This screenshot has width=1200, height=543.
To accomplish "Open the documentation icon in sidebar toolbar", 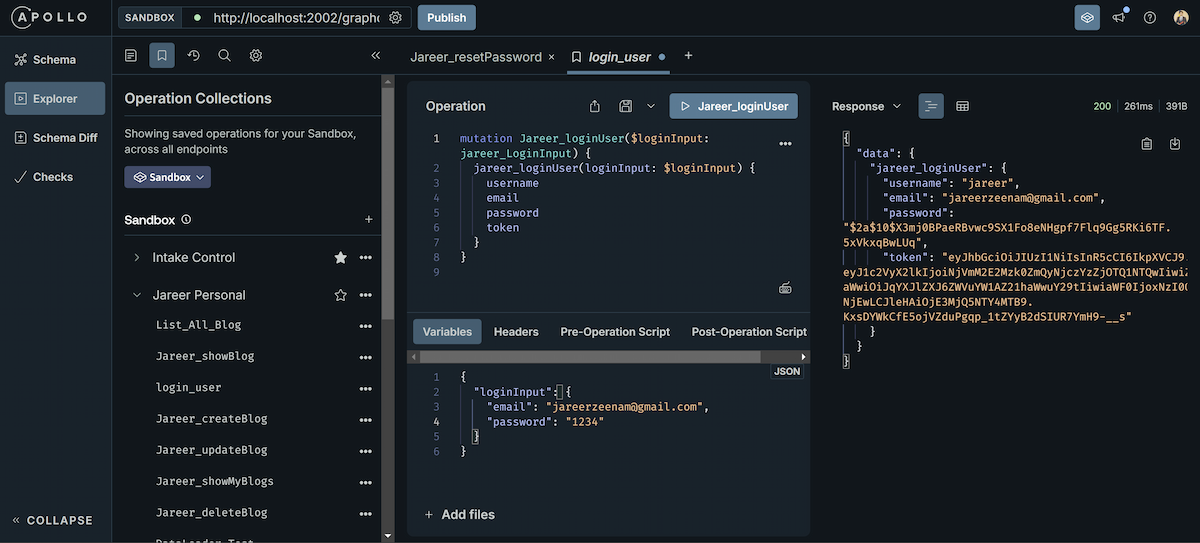I will click(x=131, y=56).
